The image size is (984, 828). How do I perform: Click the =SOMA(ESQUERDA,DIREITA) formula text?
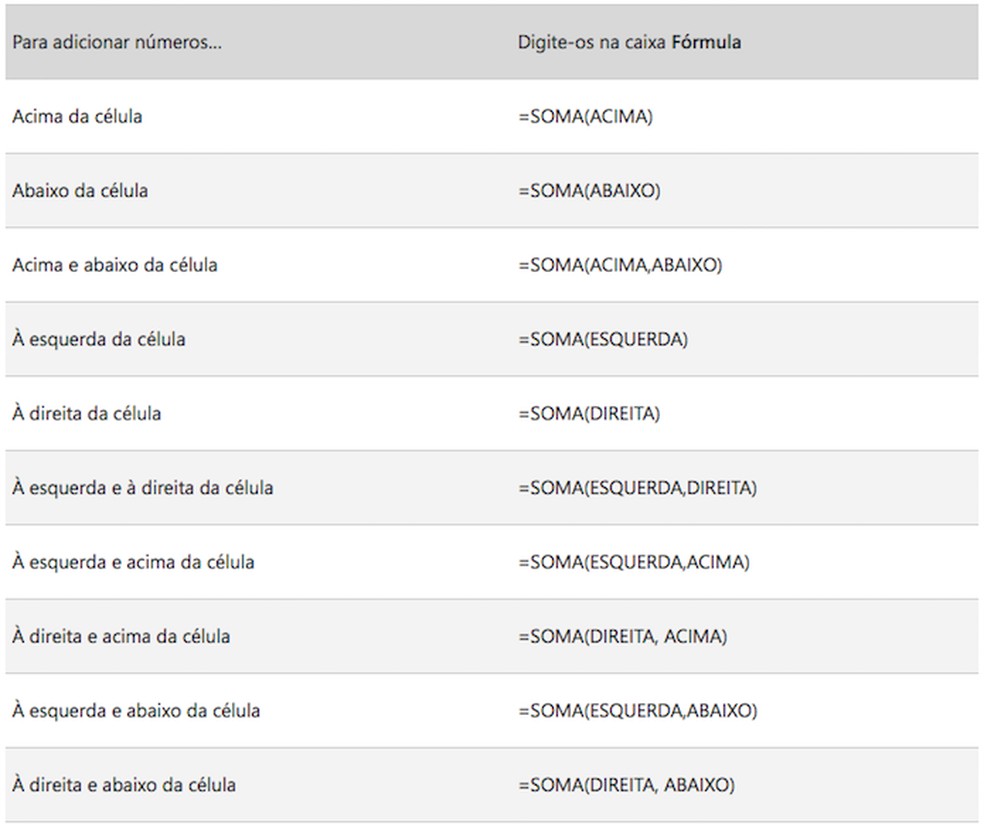638,488
